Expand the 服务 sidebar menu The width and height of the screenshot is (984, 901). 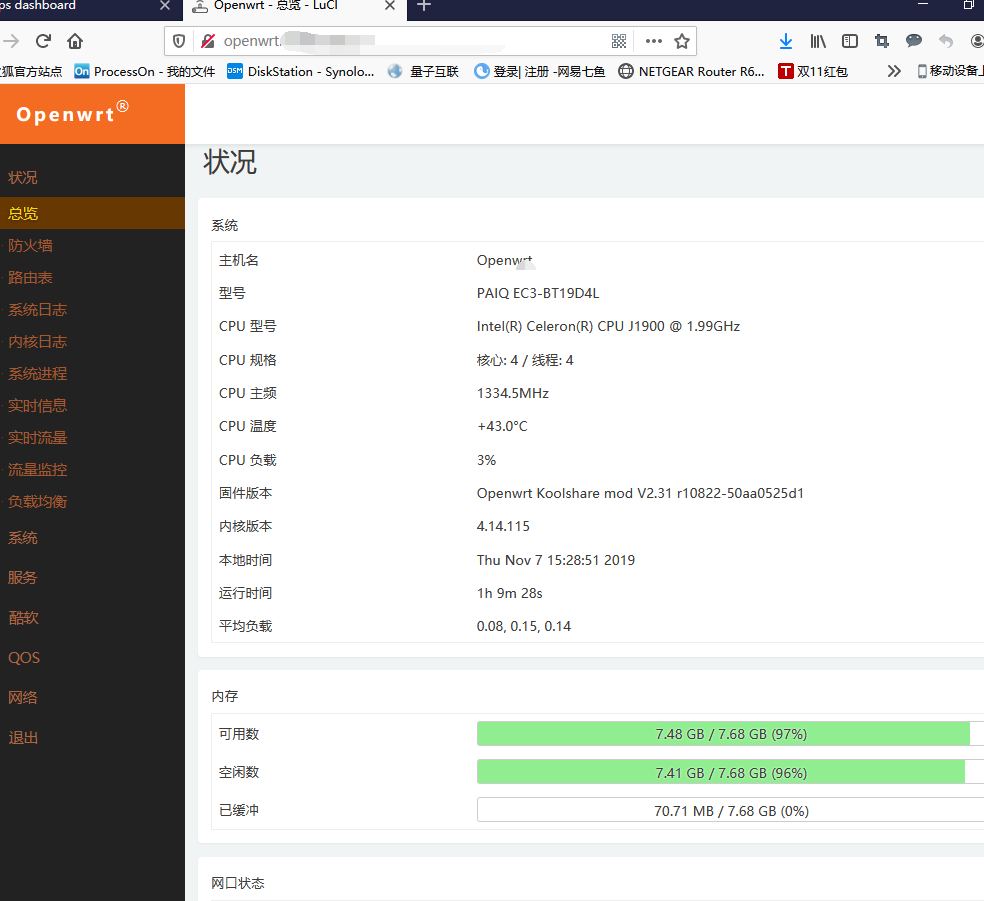coord(23,578)
